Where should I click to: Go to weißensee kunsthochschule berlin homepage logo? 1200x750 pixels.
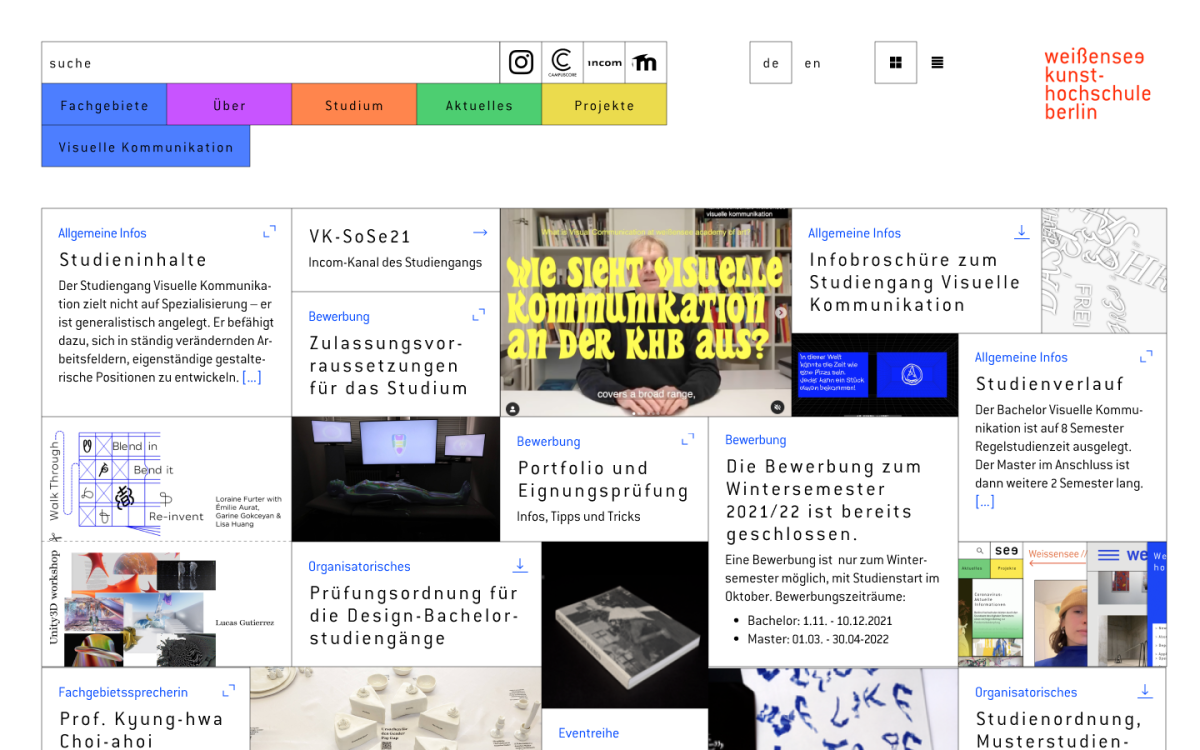pyautogui.click(x=1097, y=85)
